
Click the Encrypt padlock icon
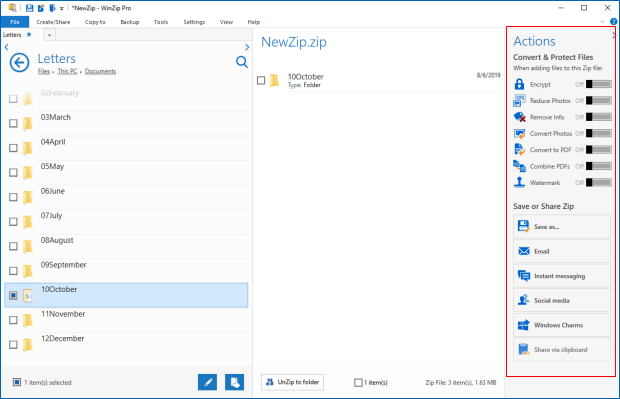tap(519, 84)
